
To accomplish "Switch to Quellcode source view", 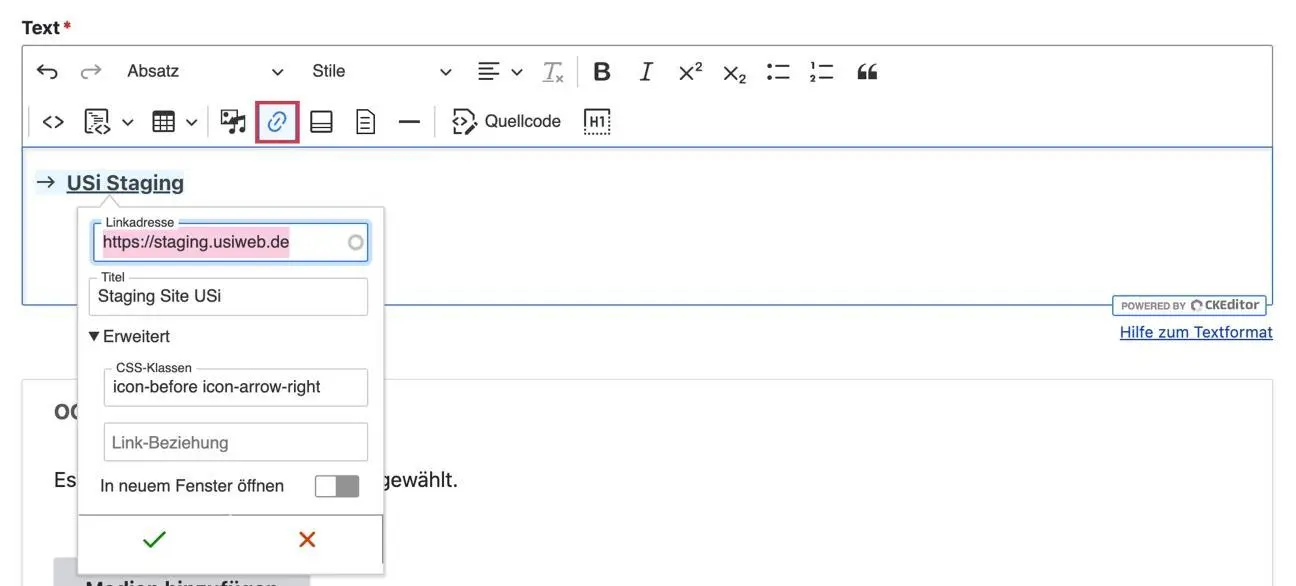I will [x=506, y=122].
